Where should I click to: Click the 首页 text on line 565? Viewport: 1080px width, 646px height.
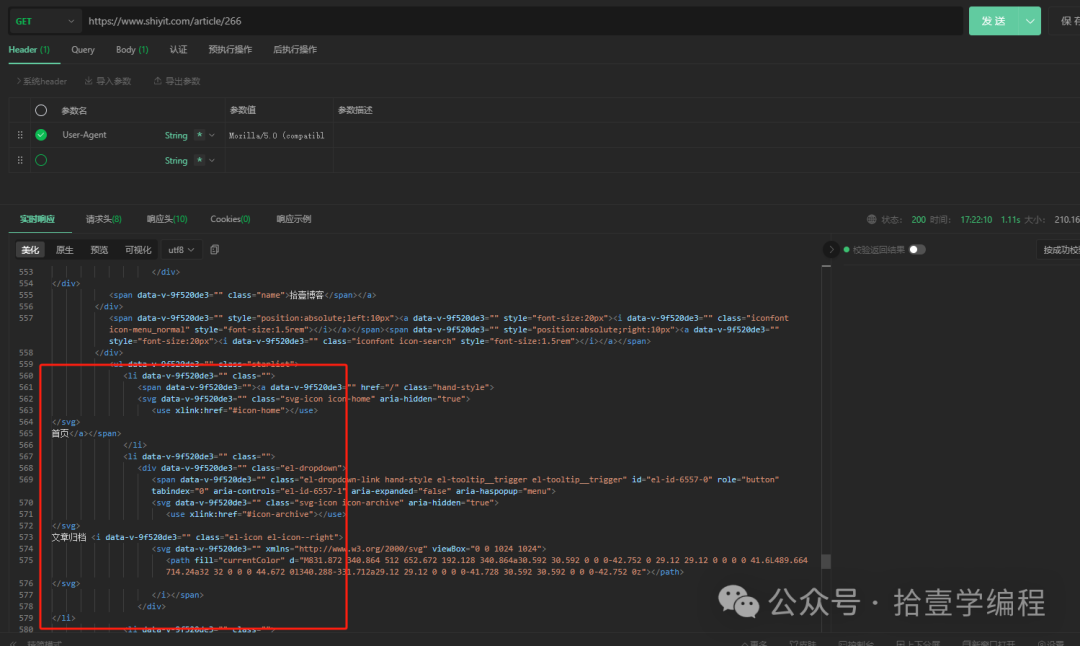click(x=60, y=433)
